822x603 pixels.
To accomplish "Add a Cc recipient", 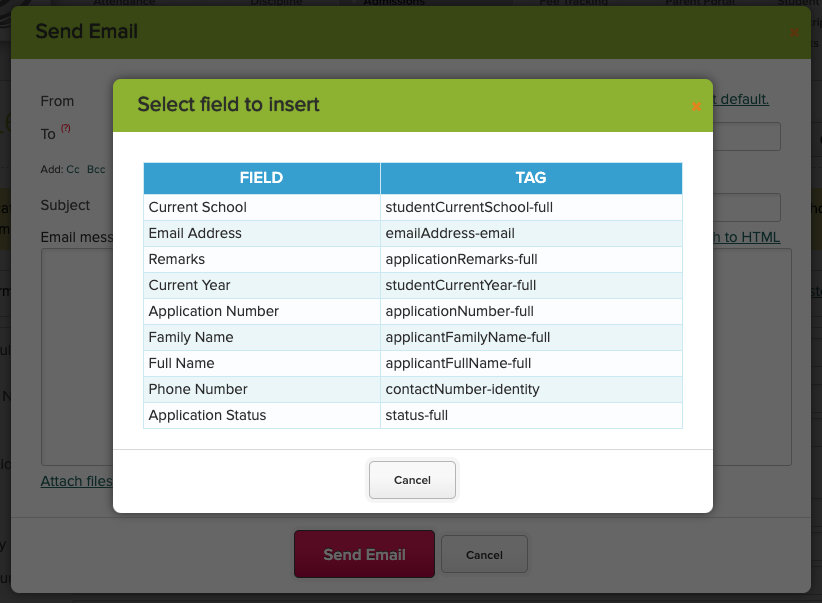I will 73,169.
